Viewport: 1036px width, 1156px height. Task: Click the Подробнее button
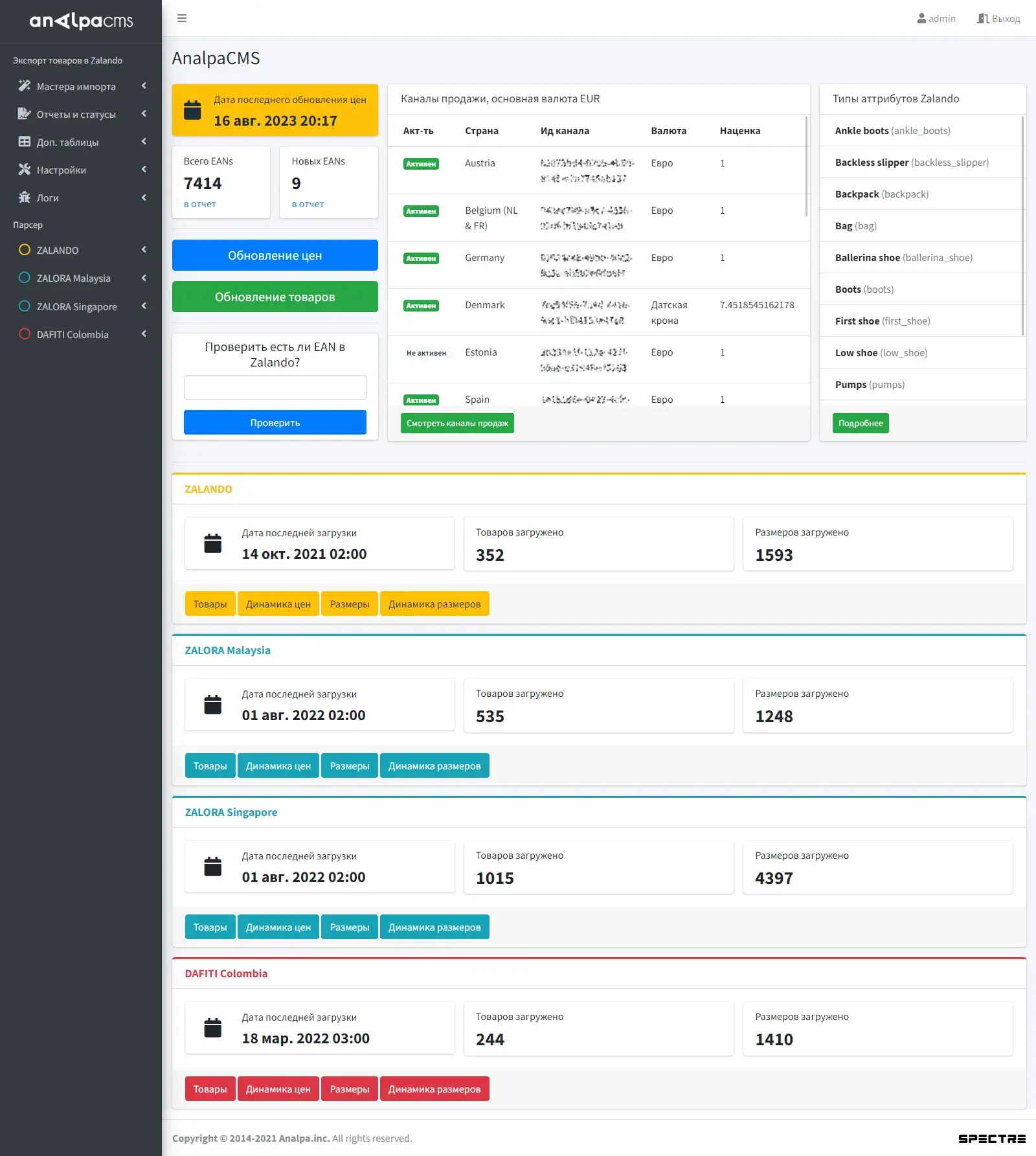[x=861, y=423]
